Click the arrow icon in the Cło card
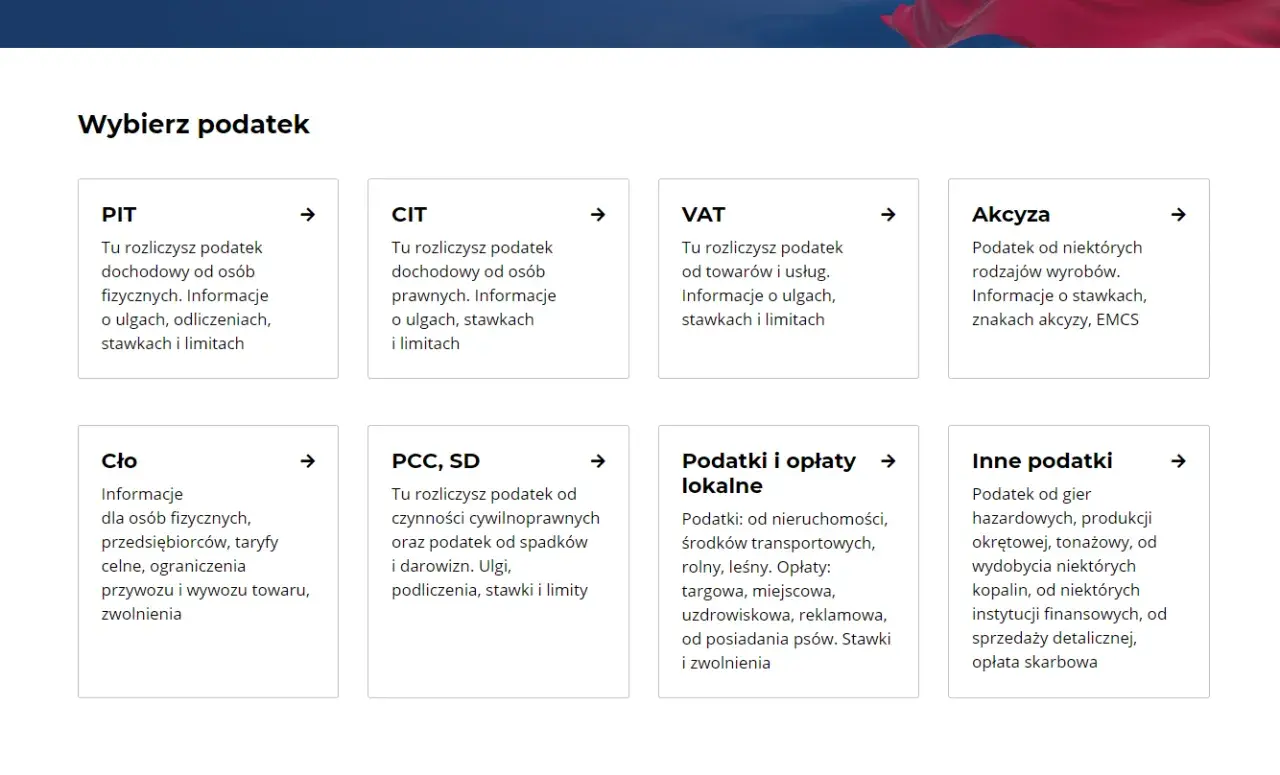This screenshot has width=1280, height=775. click(308, 461)
